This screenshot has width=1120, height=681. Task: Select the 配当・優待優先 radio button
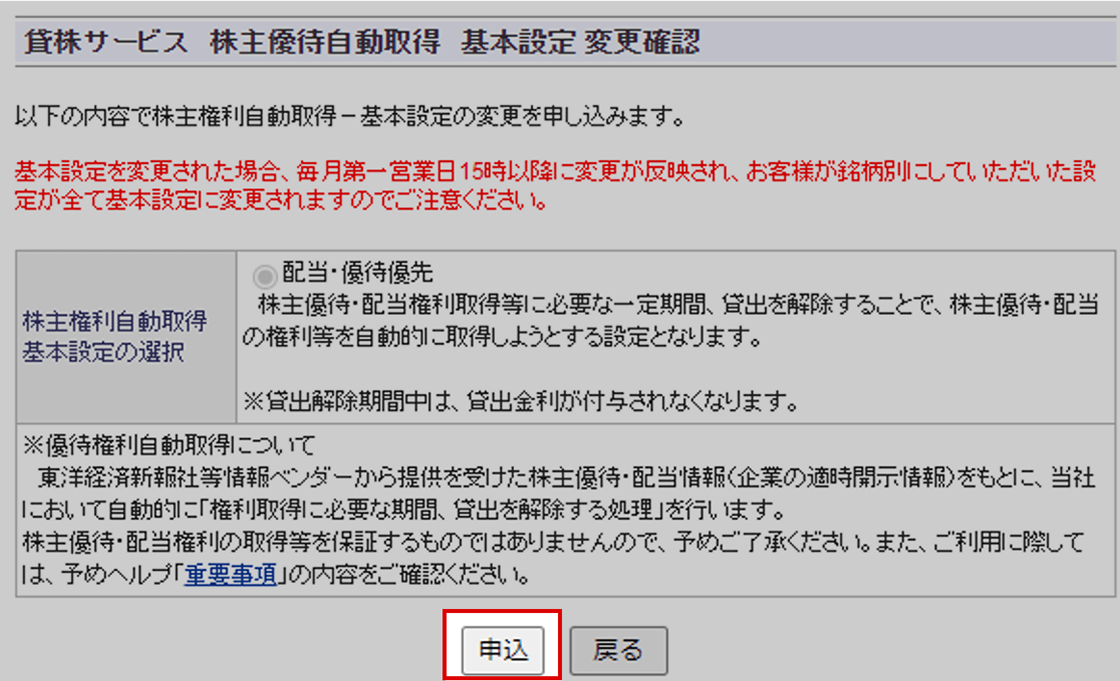point(264,276)
